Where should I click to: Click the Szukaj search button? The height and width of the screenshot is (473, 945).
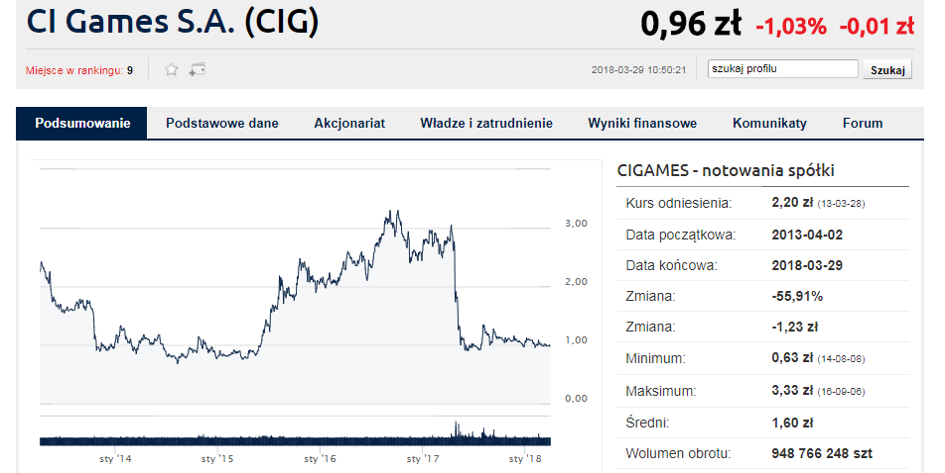[888, 70]
